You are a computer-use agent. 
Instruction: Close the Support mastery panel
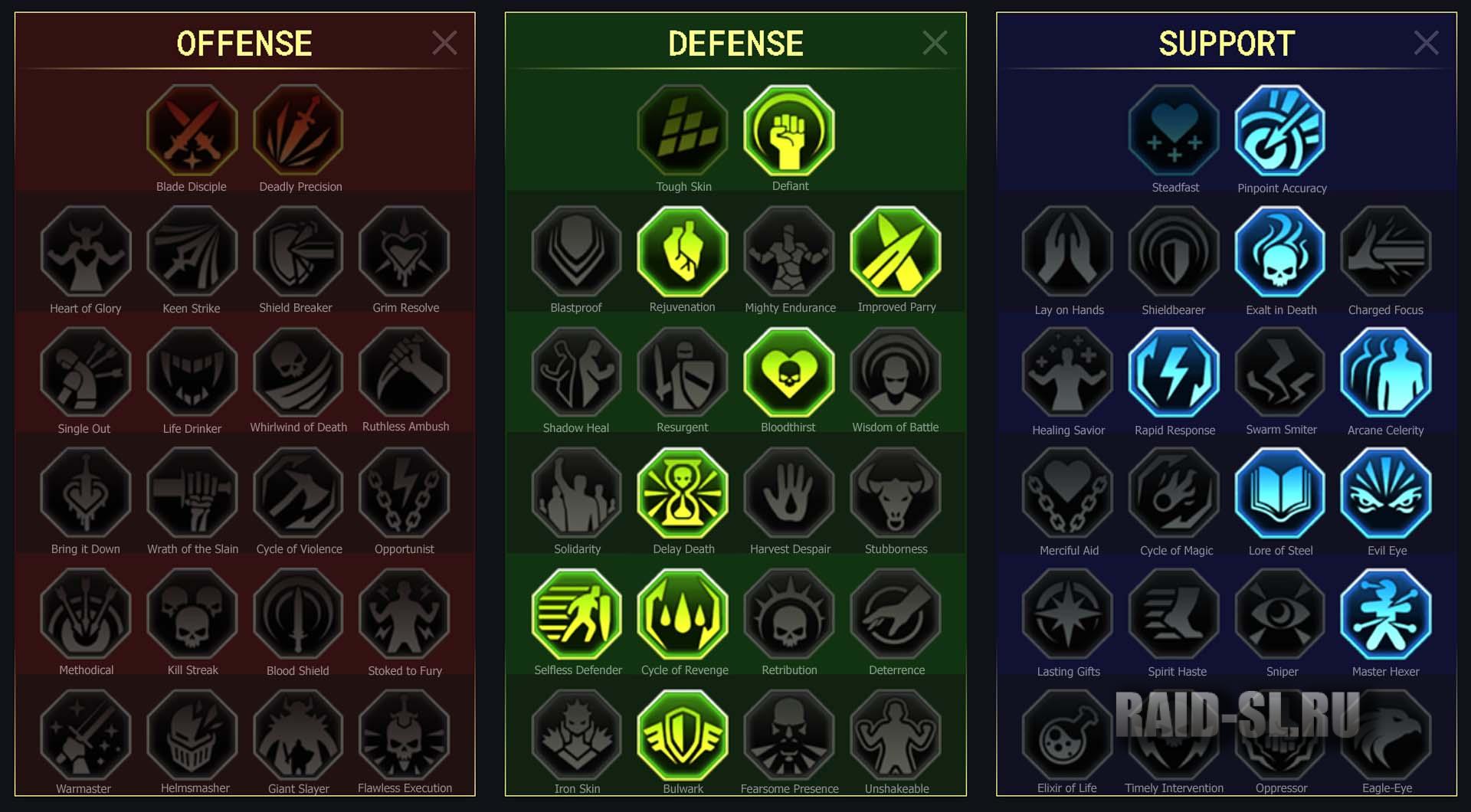[1426, 43]
